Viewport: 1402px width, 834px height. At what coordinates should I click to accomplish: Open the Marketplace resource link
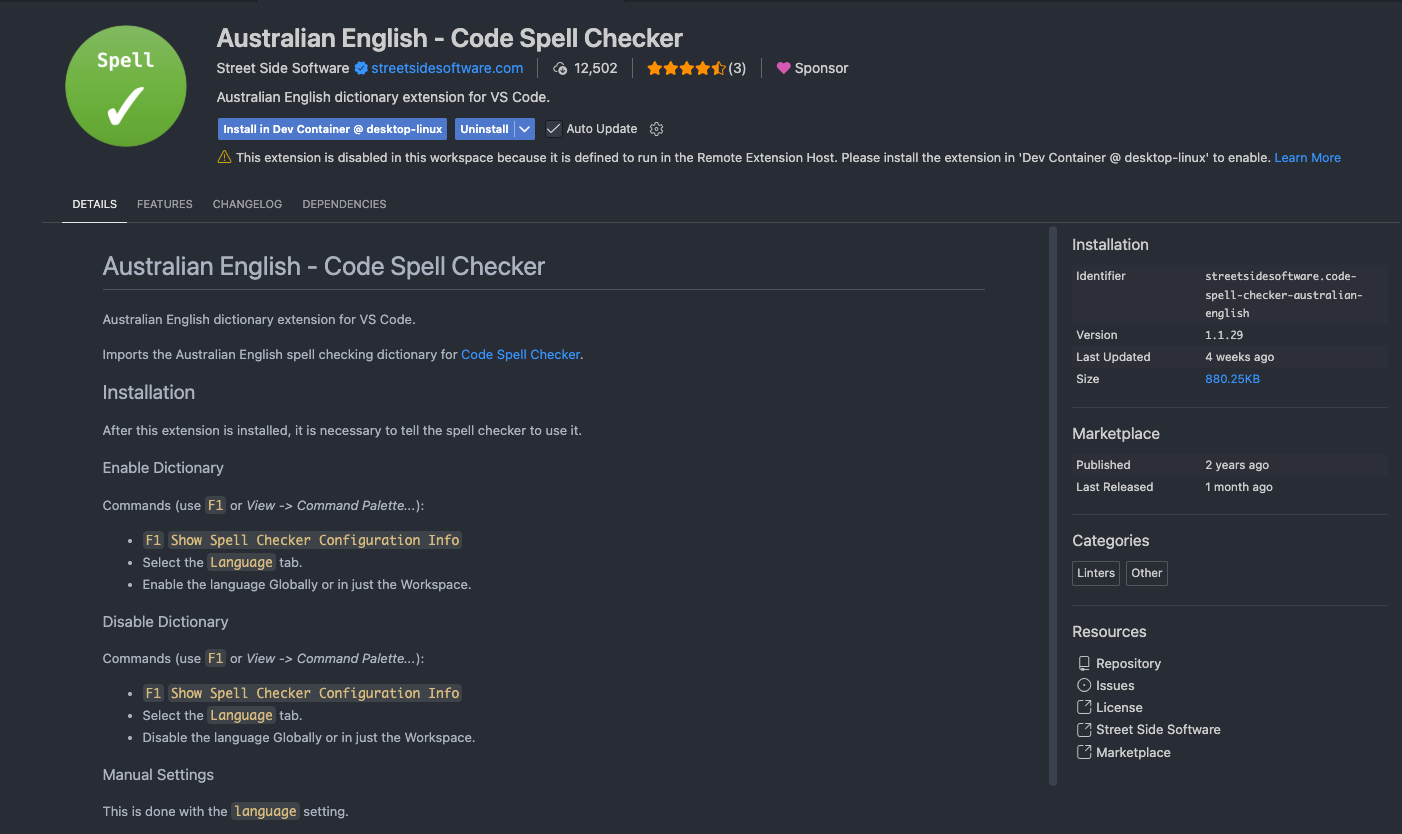click(1133, 752)
